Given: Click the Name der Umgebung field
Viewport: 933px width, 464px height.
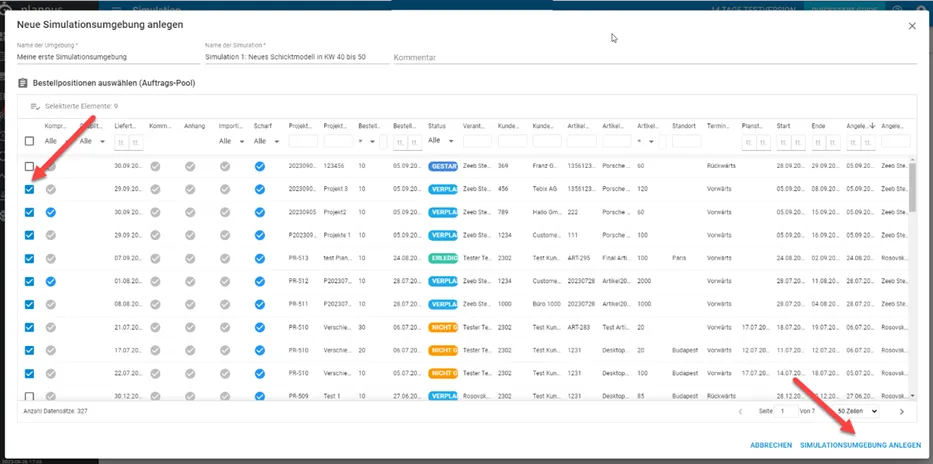Looking at the screenshot, I should pyautogui.click(x=108, y=57).
